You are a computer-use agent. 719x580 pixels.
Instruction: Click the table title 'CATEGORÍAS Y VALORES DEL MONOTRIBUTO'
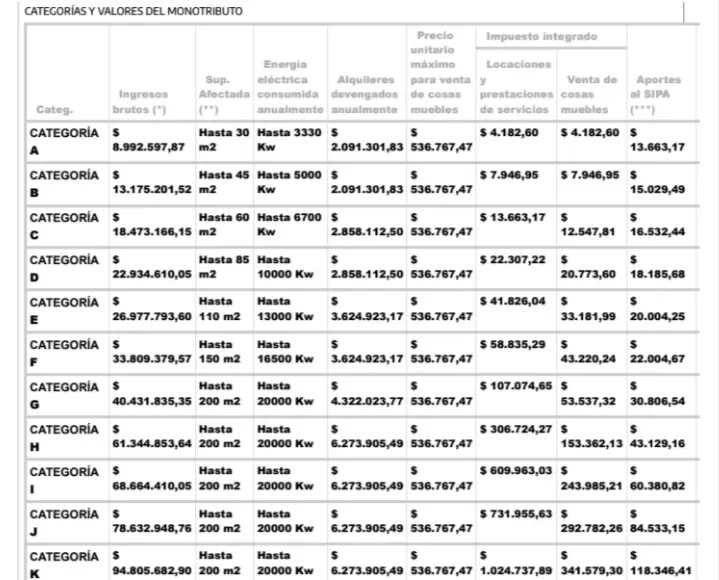pyautogui.click(x=133, y=11)
